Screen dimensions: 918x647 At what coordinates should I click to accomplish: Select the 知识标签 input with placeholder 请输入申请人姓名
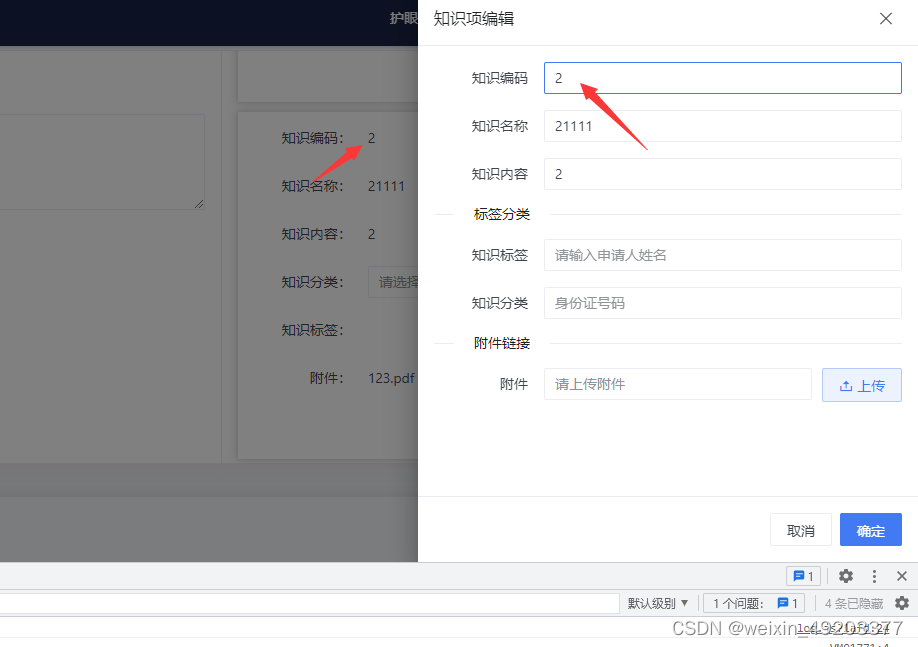722,255
